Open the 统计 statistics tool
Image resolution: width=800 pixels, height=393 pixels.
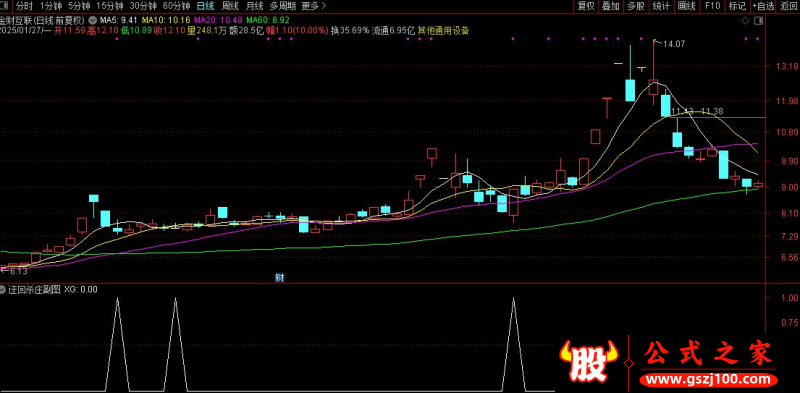point(661,6)
